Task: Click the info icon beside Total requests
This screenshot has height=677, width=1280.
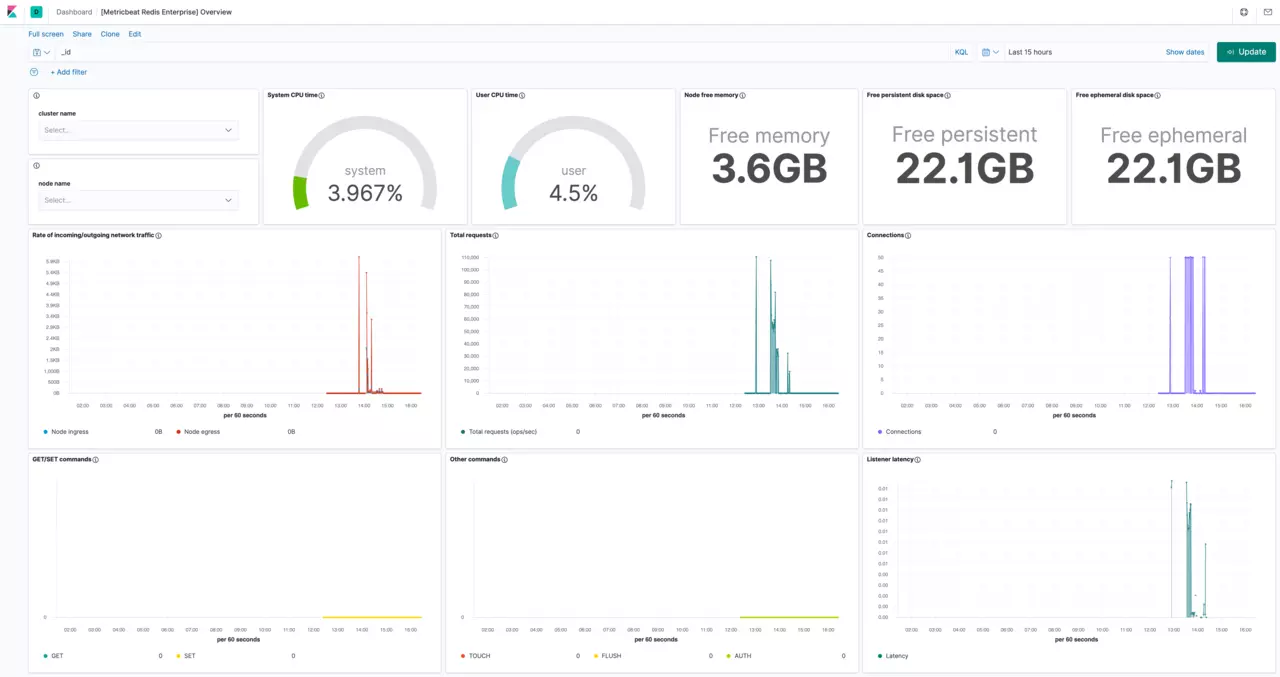Action: [496, 236]
